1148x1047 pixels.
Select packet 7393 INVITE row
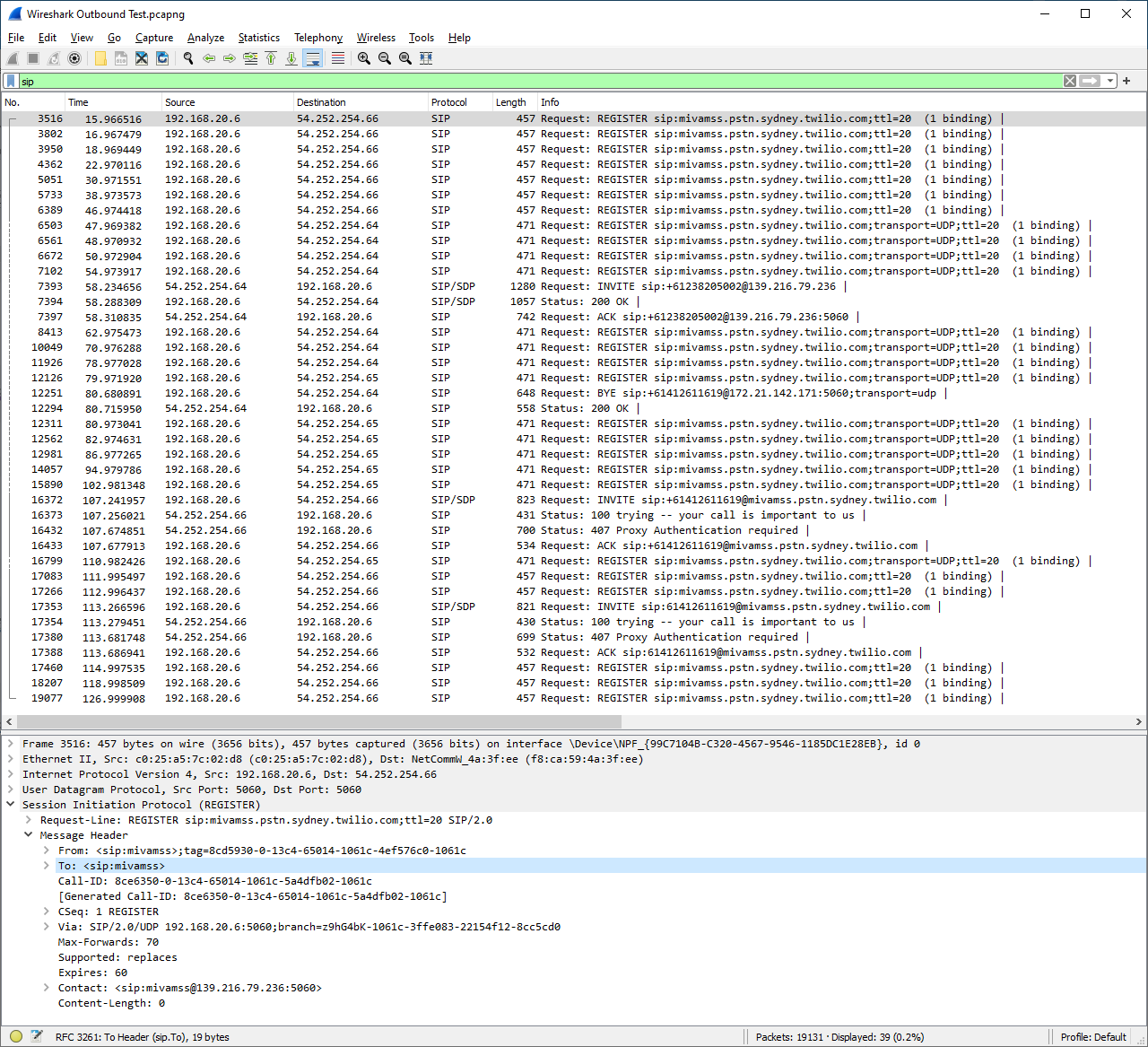point(574,286)
